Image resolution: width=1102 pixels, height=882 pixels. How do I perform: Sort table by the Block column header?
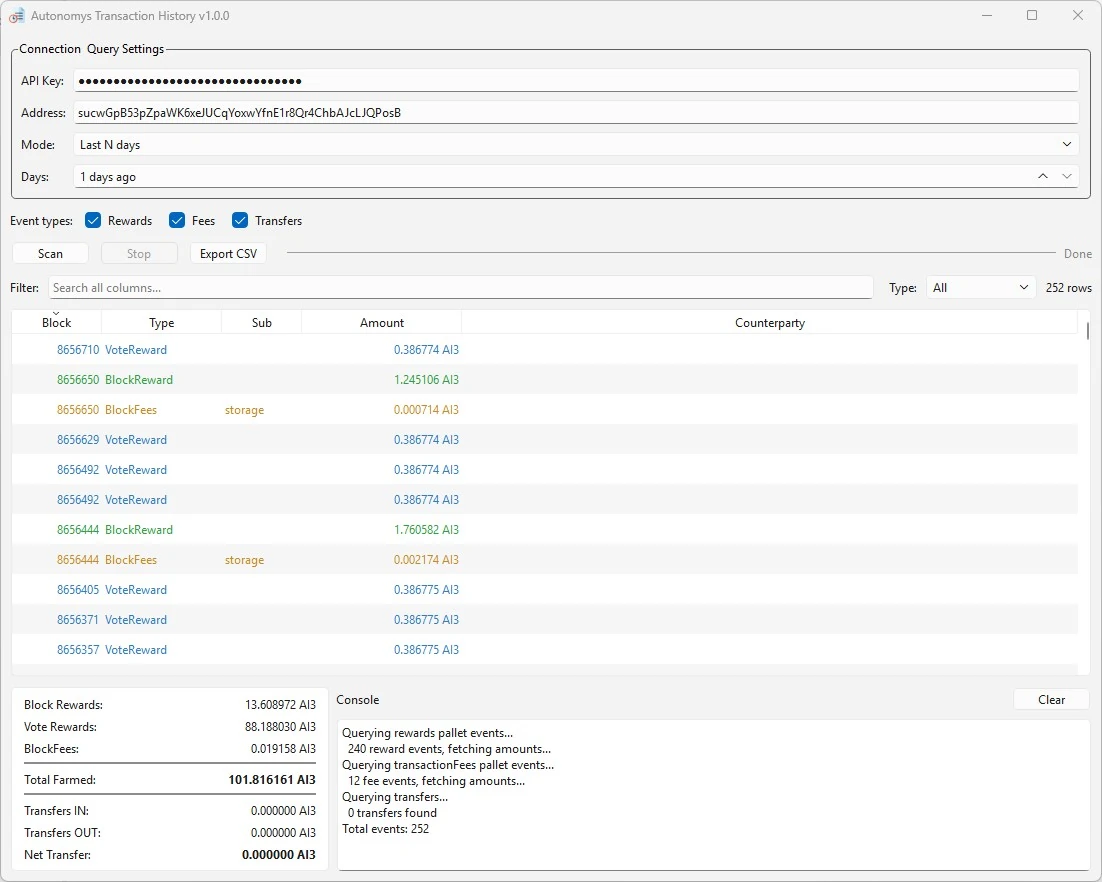point(56,323)
